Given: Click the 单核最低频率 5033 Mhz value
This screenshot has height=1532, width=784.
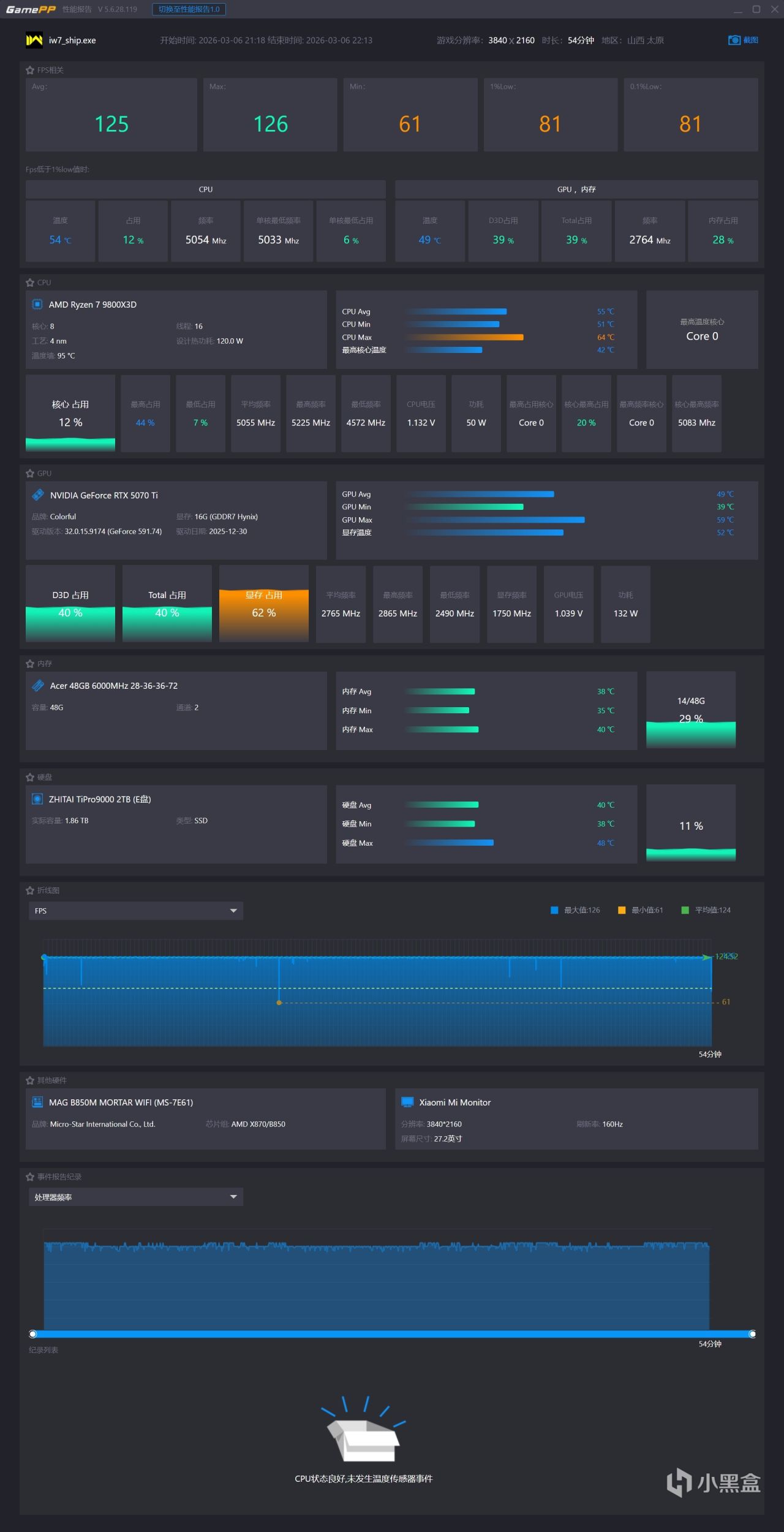Looking at the screenshot, I should (279, 240).
